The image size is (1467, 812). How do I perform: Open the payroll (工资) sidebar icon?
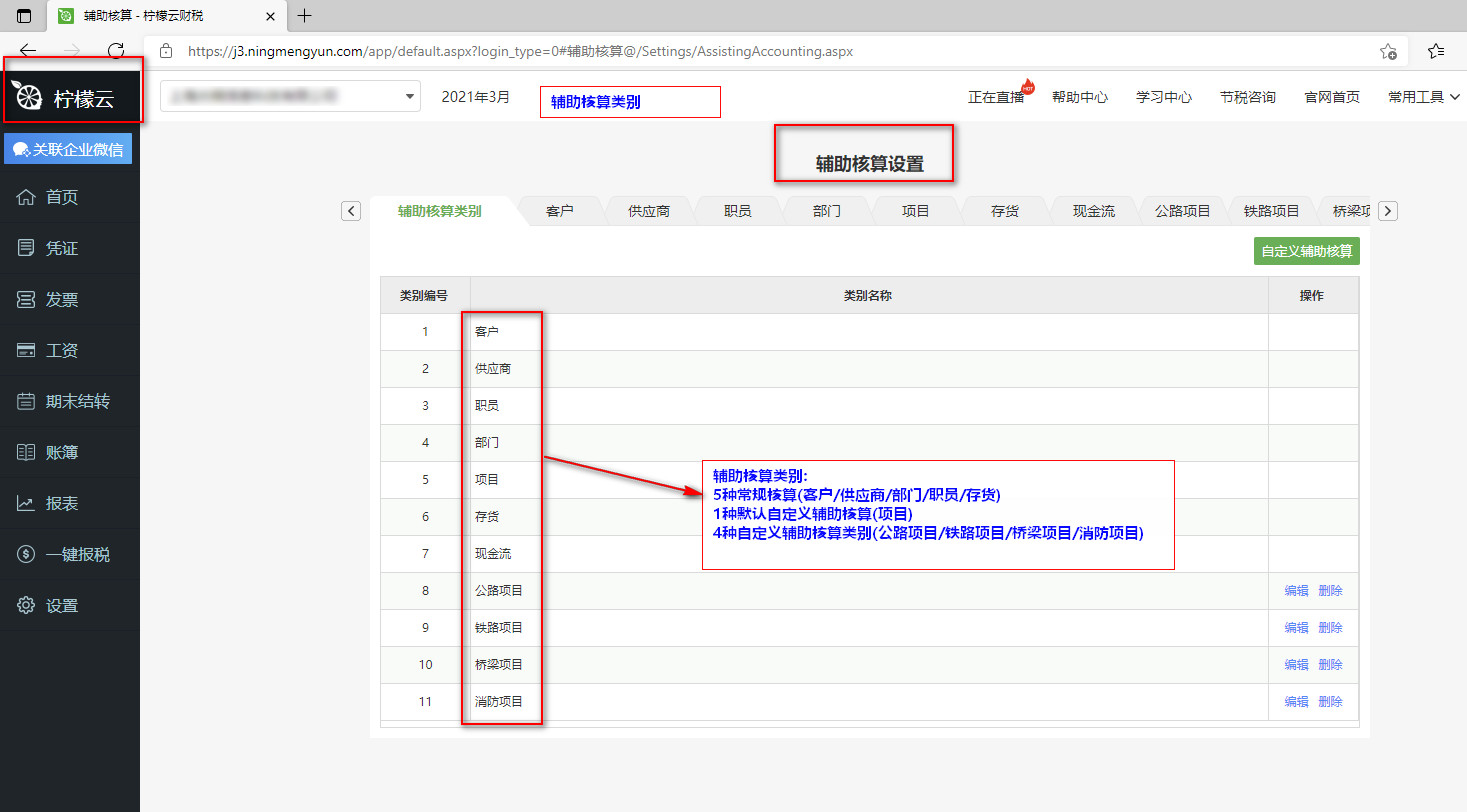tap(27, 350)
